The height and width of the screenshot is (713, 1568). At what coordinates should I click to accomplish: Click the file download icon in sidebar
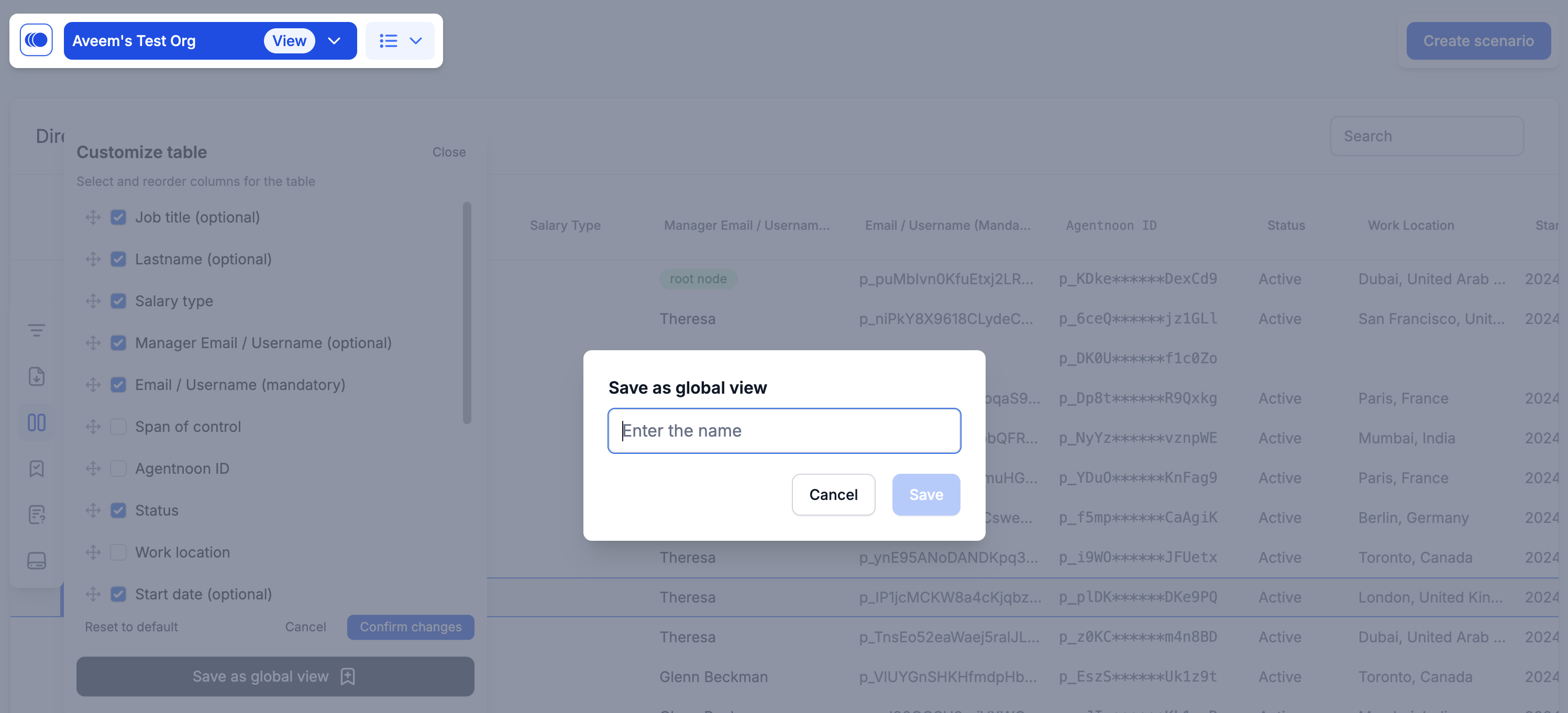37,376
